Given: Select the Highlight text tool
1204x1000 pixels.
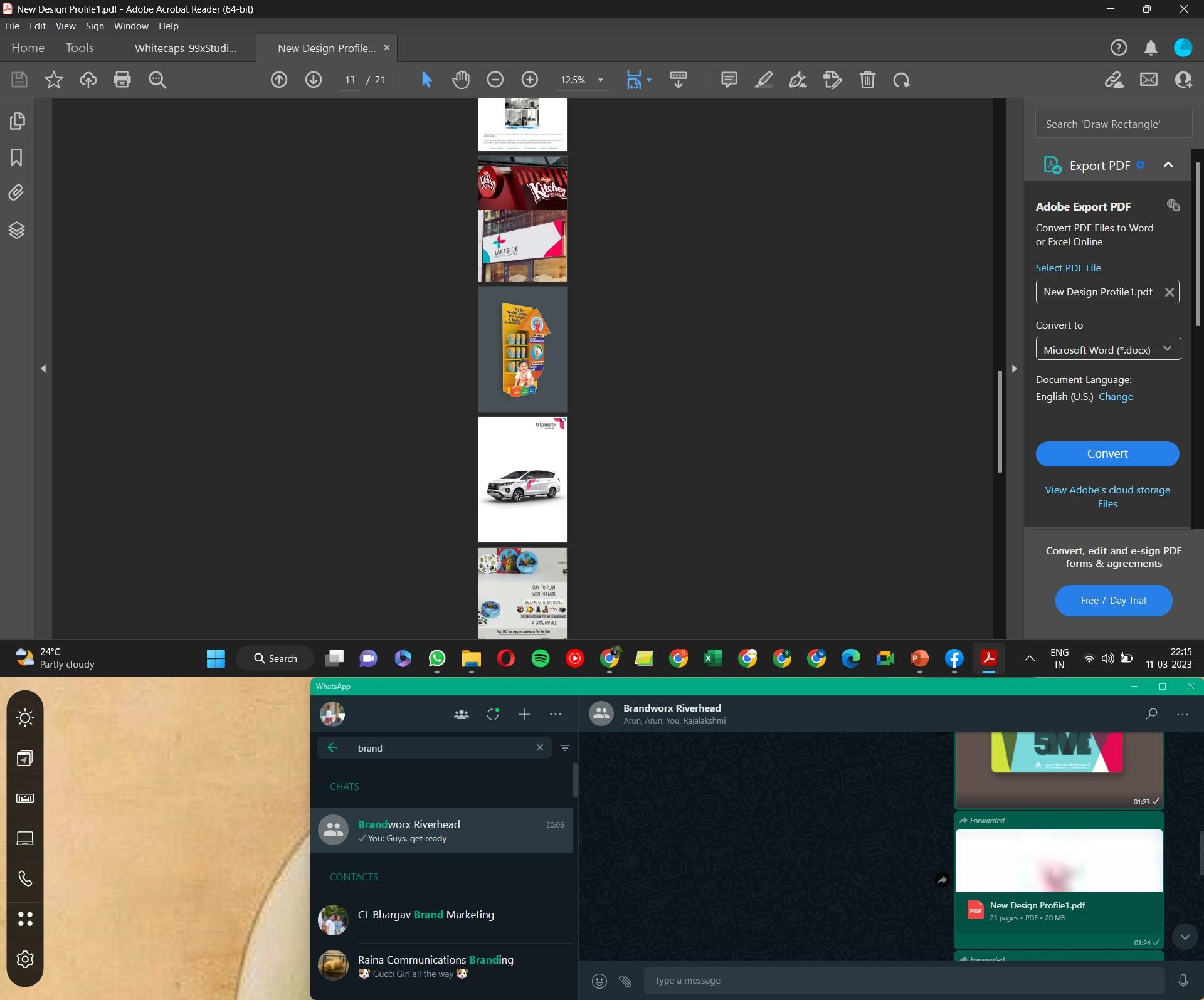Looking at the screenshot, I should 763,80.
